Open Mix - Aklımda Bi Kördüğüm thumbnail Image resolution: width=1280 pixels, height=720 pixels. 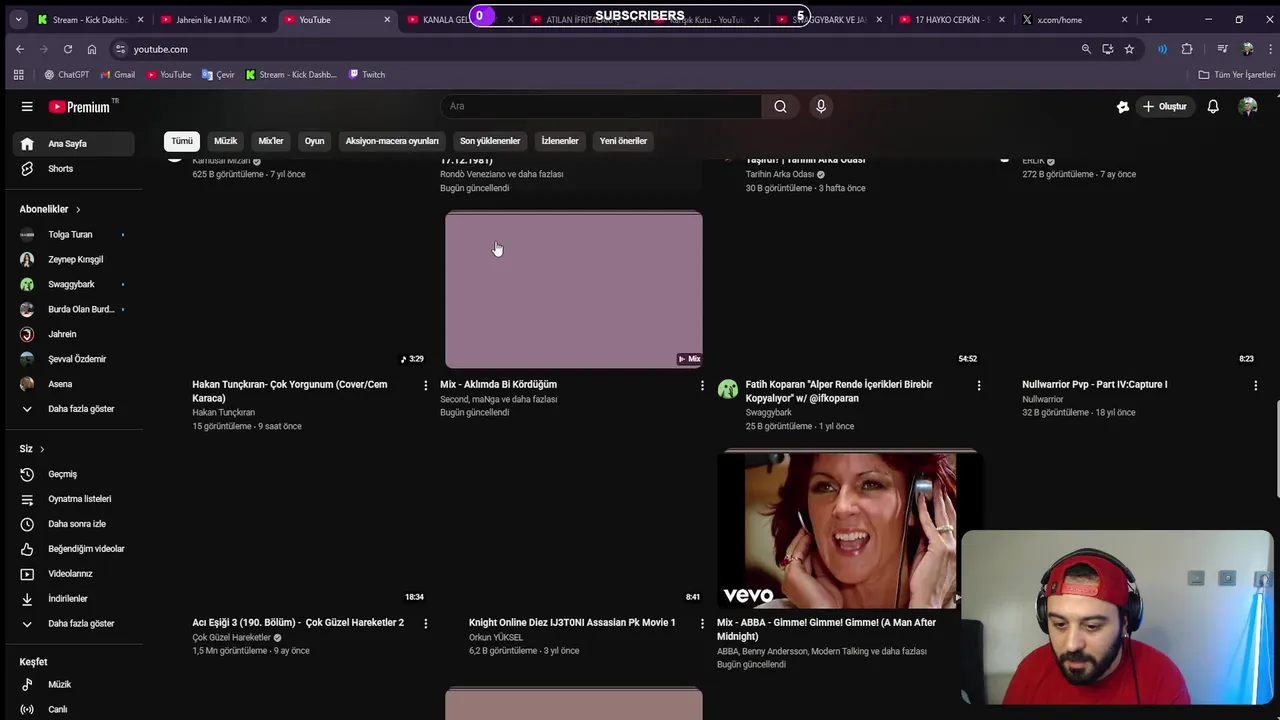(574, 290)
